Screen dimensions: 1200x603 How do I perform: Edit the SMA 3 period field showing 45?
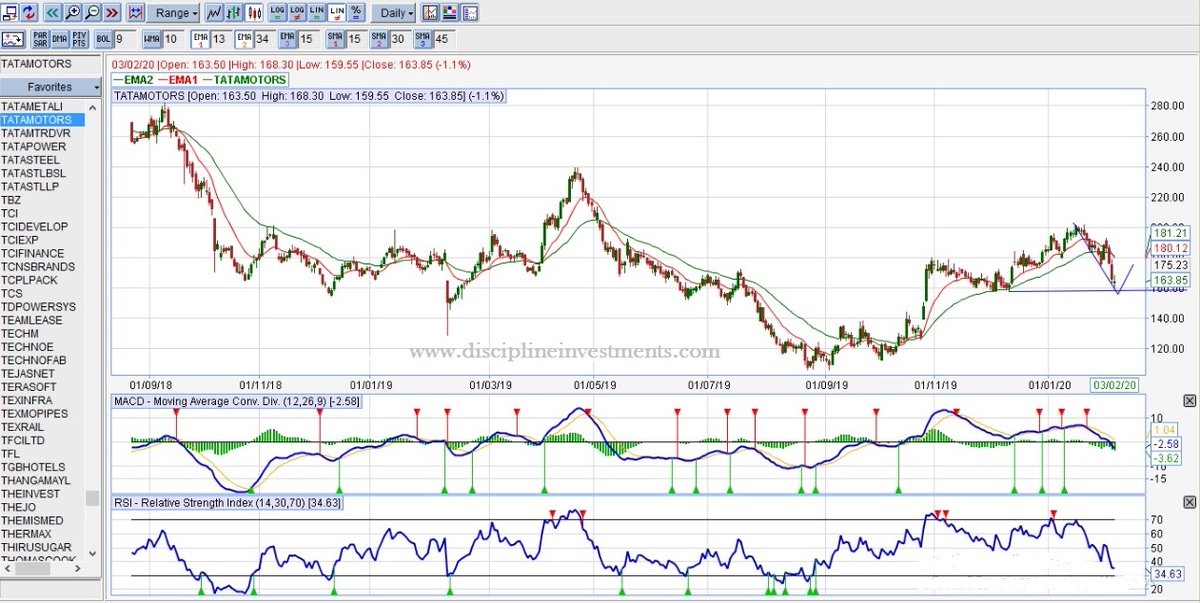point(444,39)
